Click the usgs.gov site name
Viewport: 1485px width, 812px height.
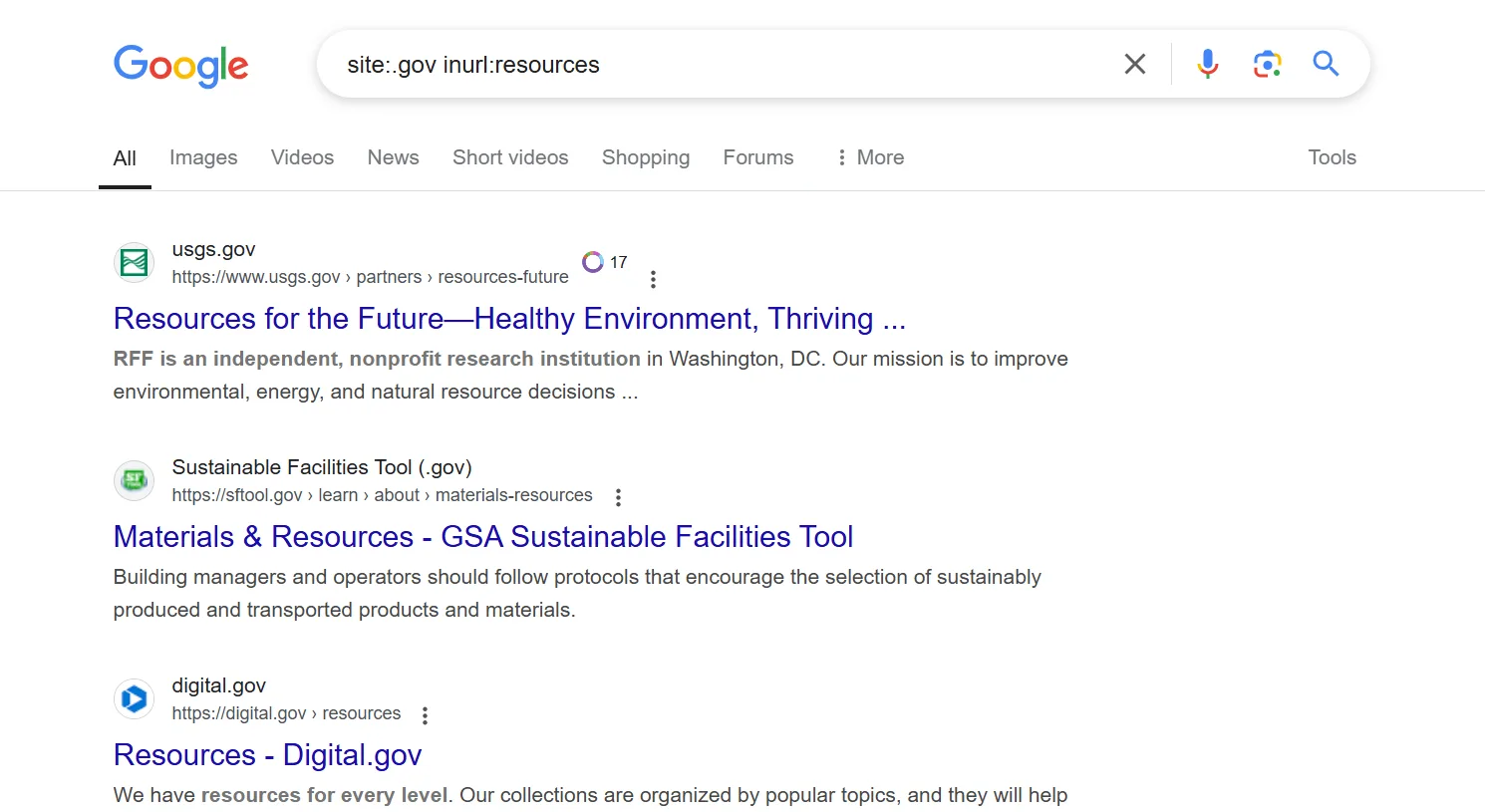pyautogui.click(x=213, y=249)
